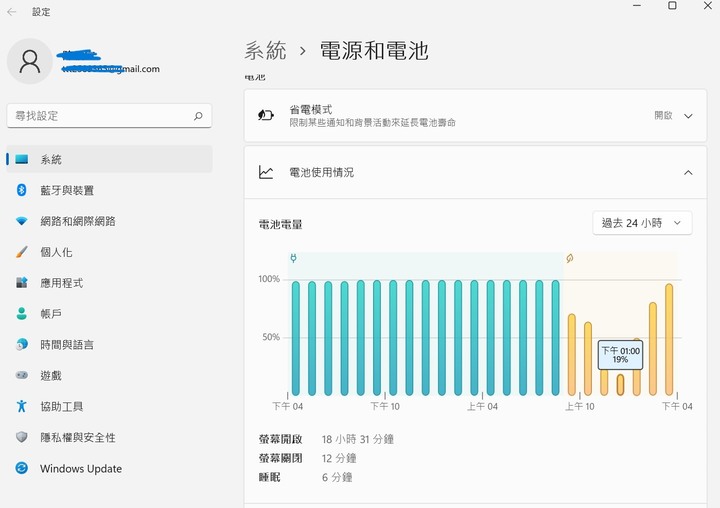Open 隱私權與安全性 settings
This screenshot has width=720, height=508.
(x=109, y=437)
